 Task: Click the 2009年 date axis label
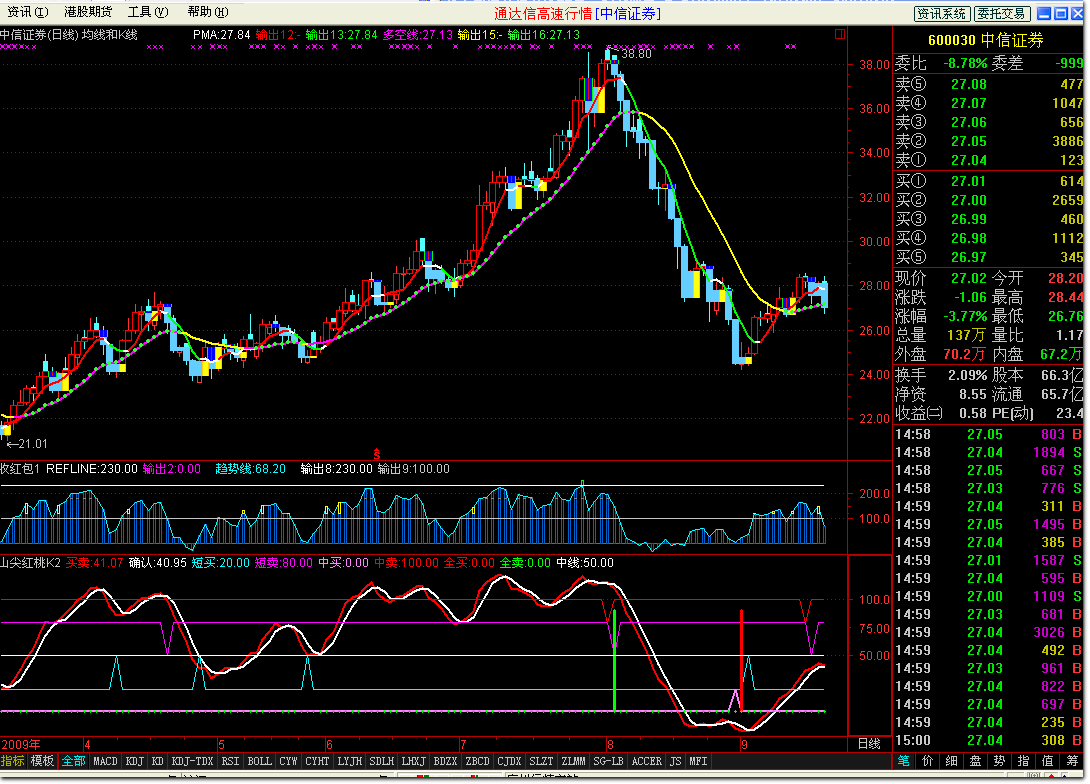[x=21, y=744]
